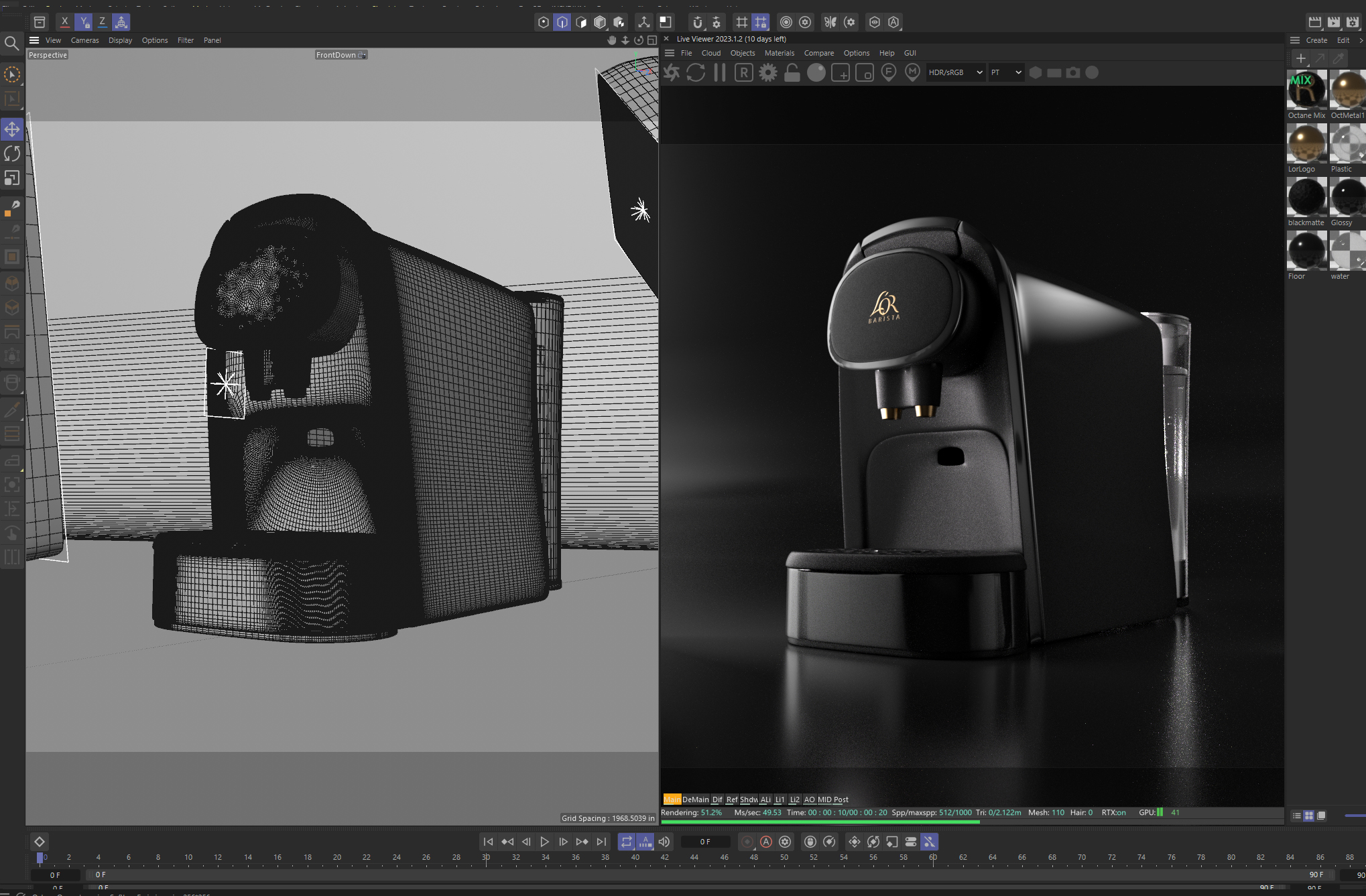Image resolution: width=1366 pixels, height=896 pixels.
Task: Go to the start of the animation
Action: pyautogui.click(x=488, y=842)
